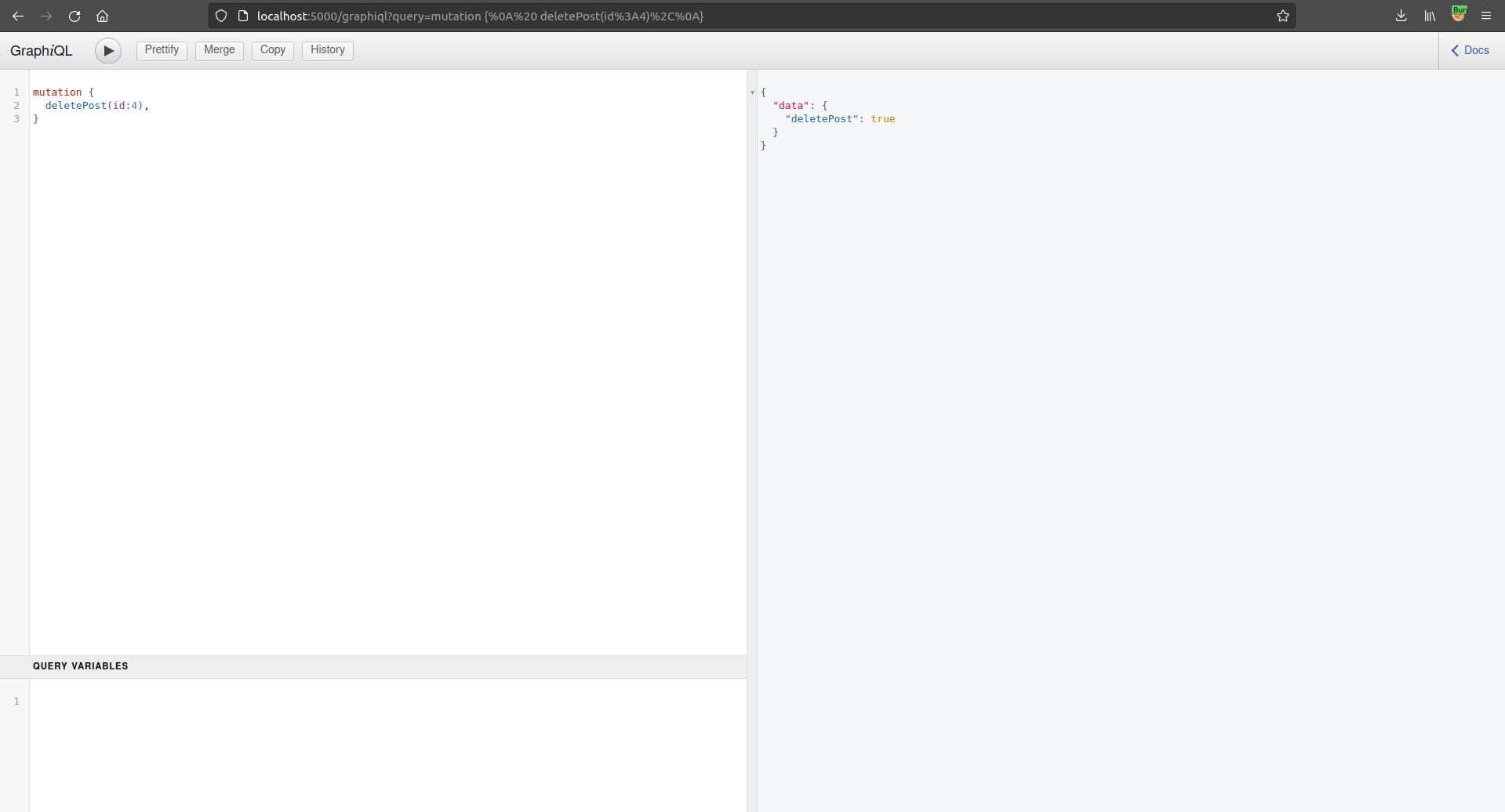Run the mutation with Execute button

[x=108, y=51]
